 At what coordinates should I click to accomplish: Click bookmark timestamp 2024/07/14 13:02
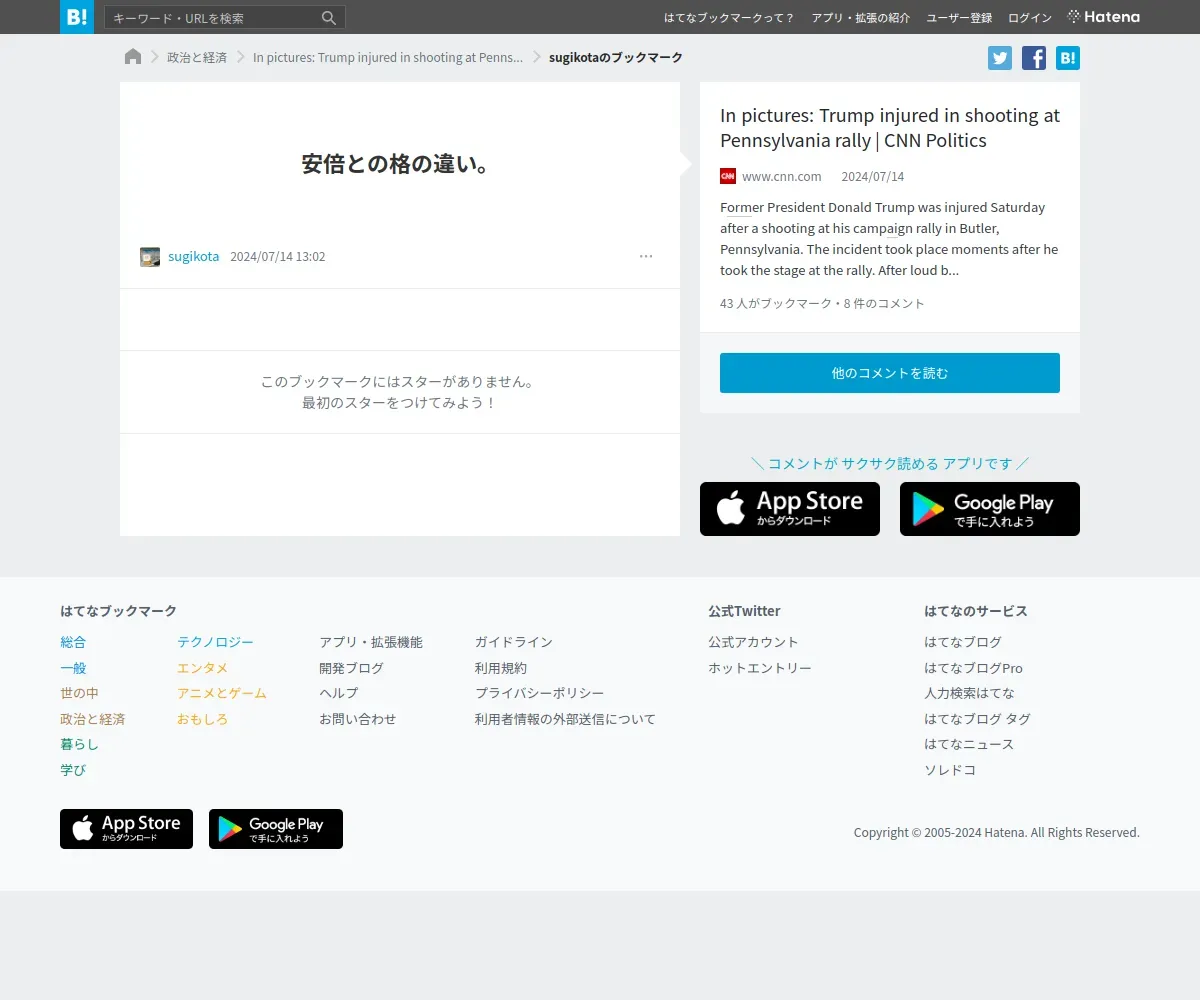click(x=278, y=257)
